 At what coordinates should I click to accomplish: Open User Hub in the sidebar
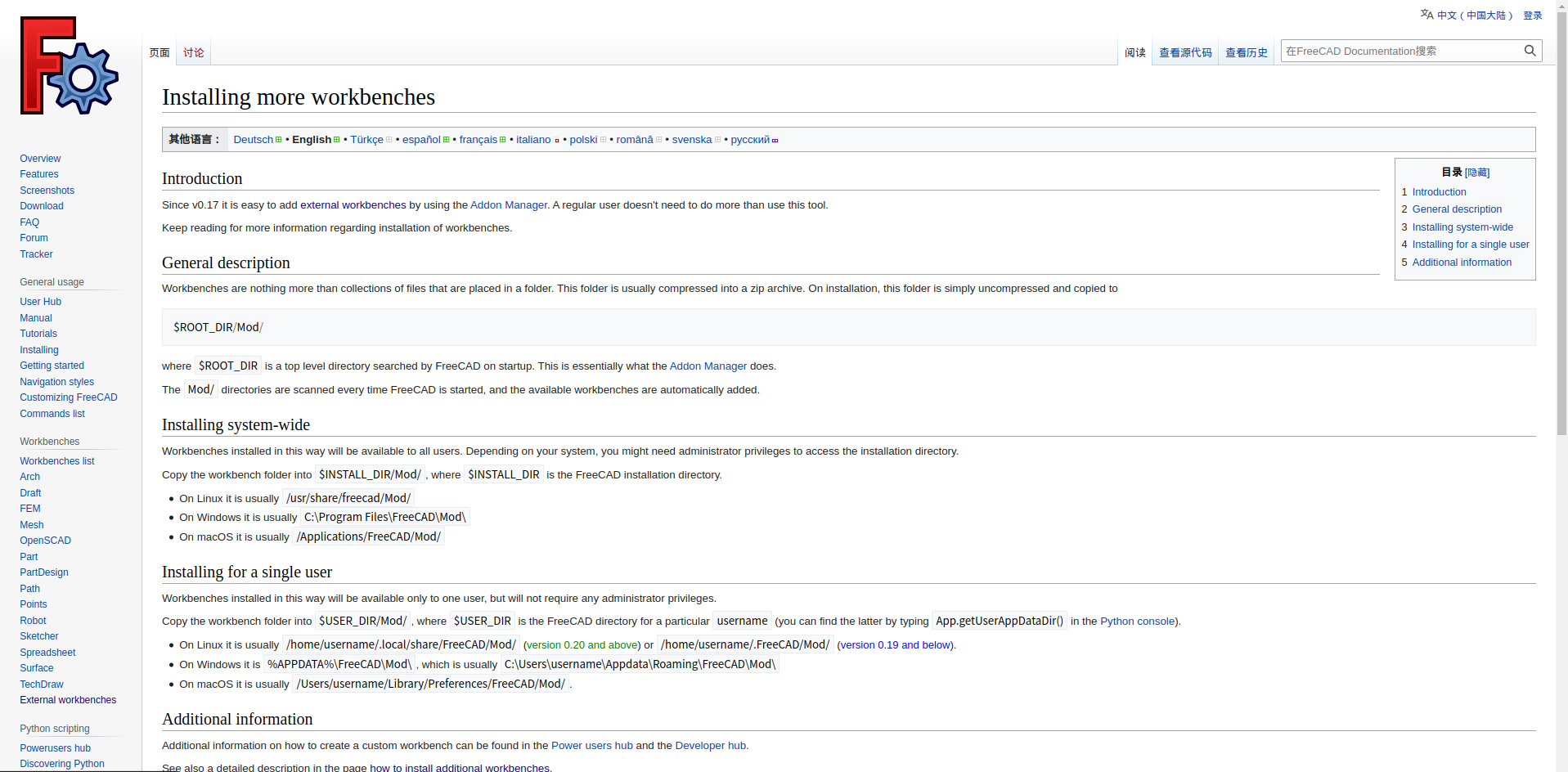click(40, 302)
